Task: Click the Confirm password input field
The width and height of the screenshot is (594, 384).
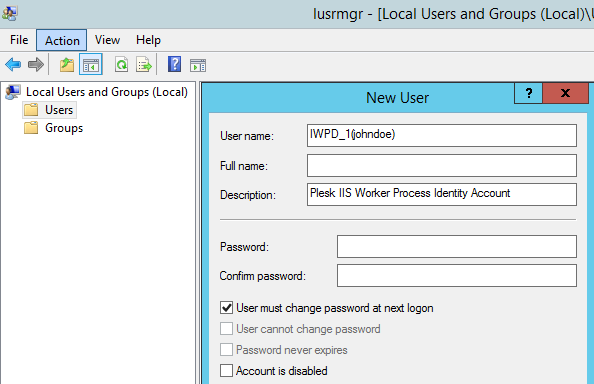Action: (457, 275)
